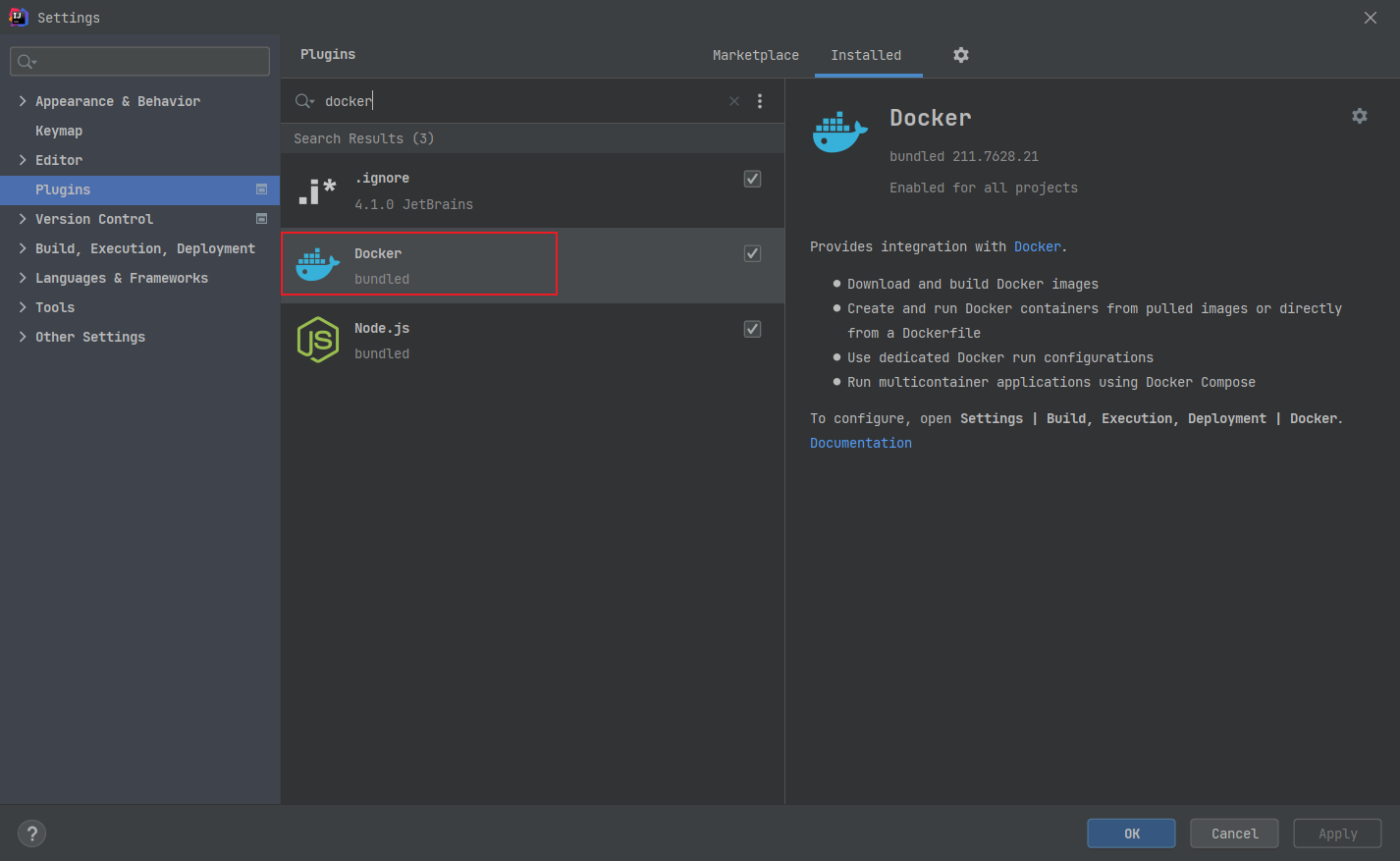The image size is (1400, 861).
Task: Click the Search Results (3) header
Action: tap(364, 138)
